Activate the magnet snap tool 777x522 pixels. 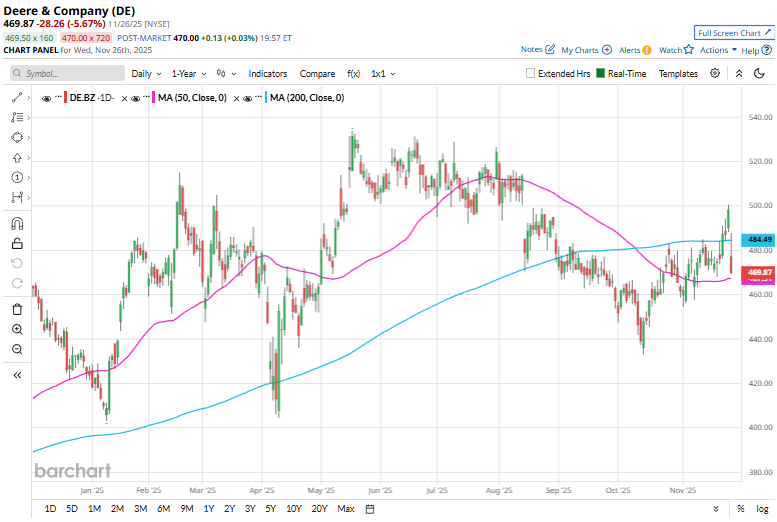[x=17, y=223]
